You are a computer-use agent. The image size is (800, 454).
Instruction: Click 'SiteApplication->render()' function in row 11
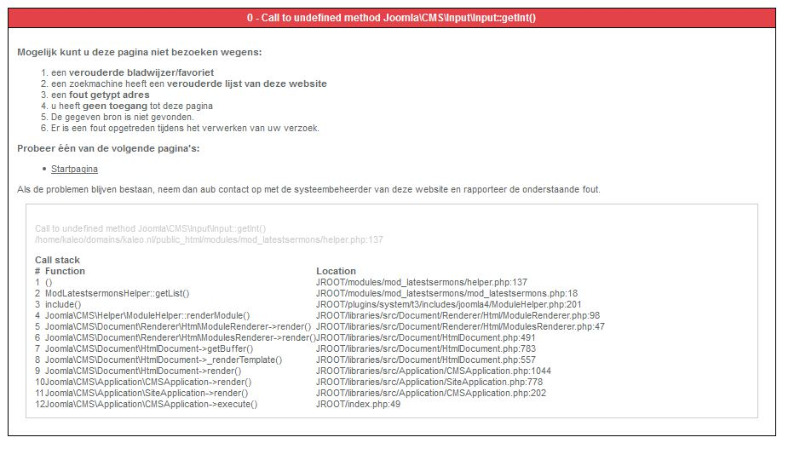point(146,393)
